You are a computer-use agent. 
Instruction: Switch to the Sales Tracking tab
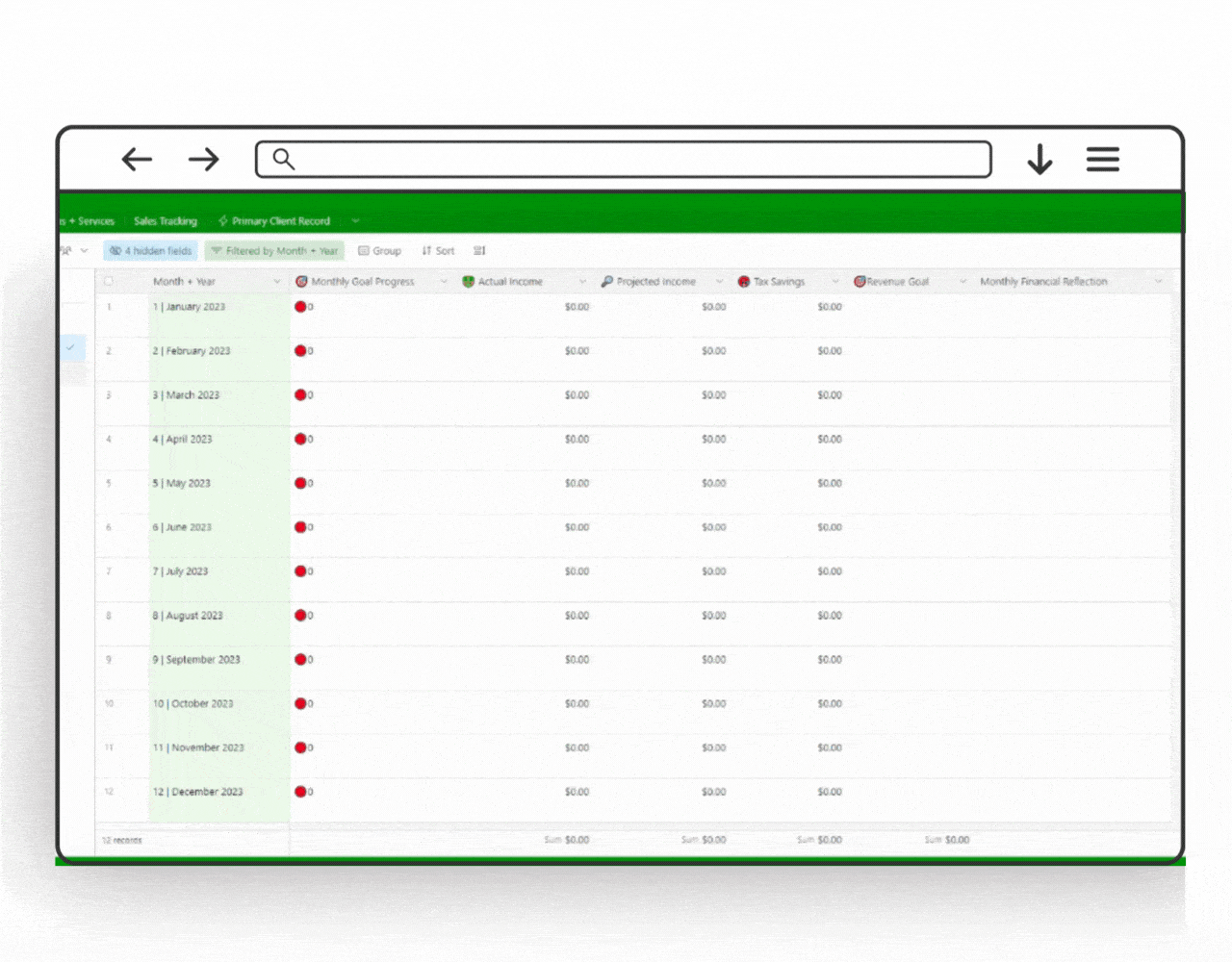point(166,221)
